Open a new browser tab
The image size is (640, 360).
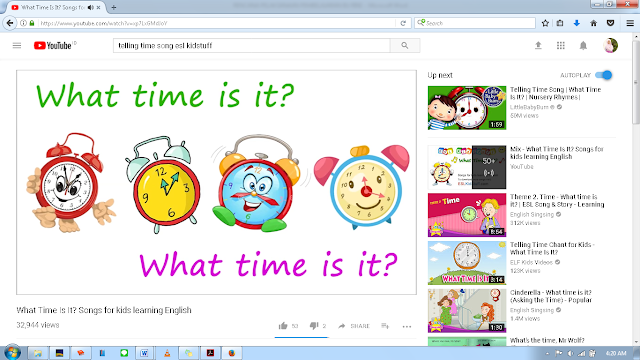113,7
